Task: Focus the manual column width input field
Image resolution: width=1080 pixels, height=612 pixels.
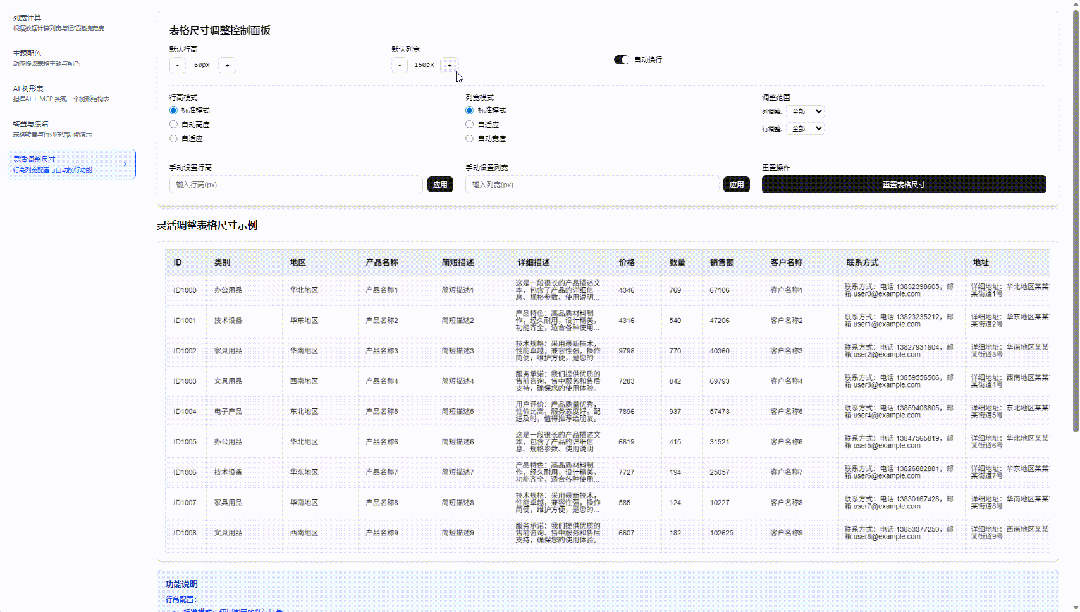Action: click(x=592, y=184)
